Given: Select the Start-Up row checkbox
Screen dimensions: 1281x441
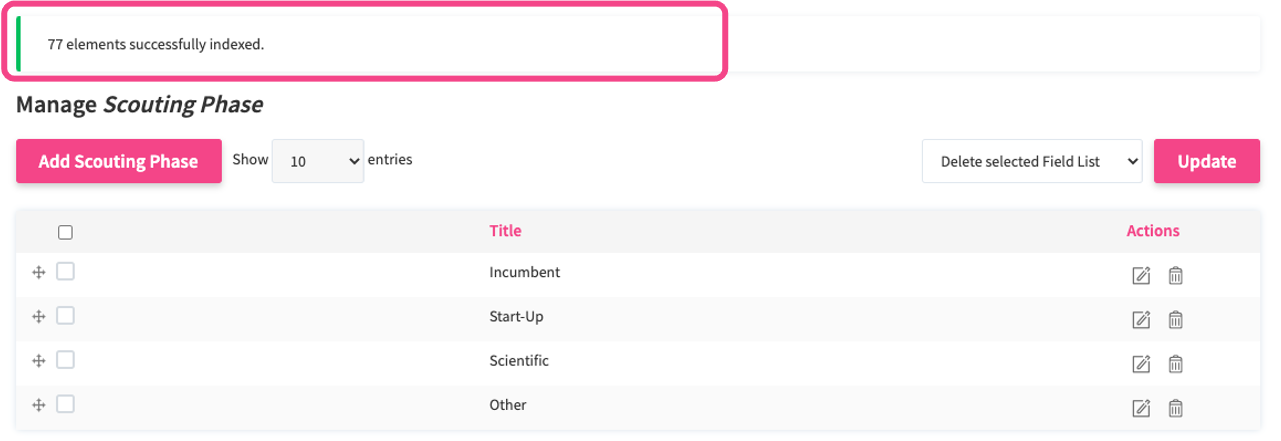Looking at the screenshot, I should coord(65,315).
